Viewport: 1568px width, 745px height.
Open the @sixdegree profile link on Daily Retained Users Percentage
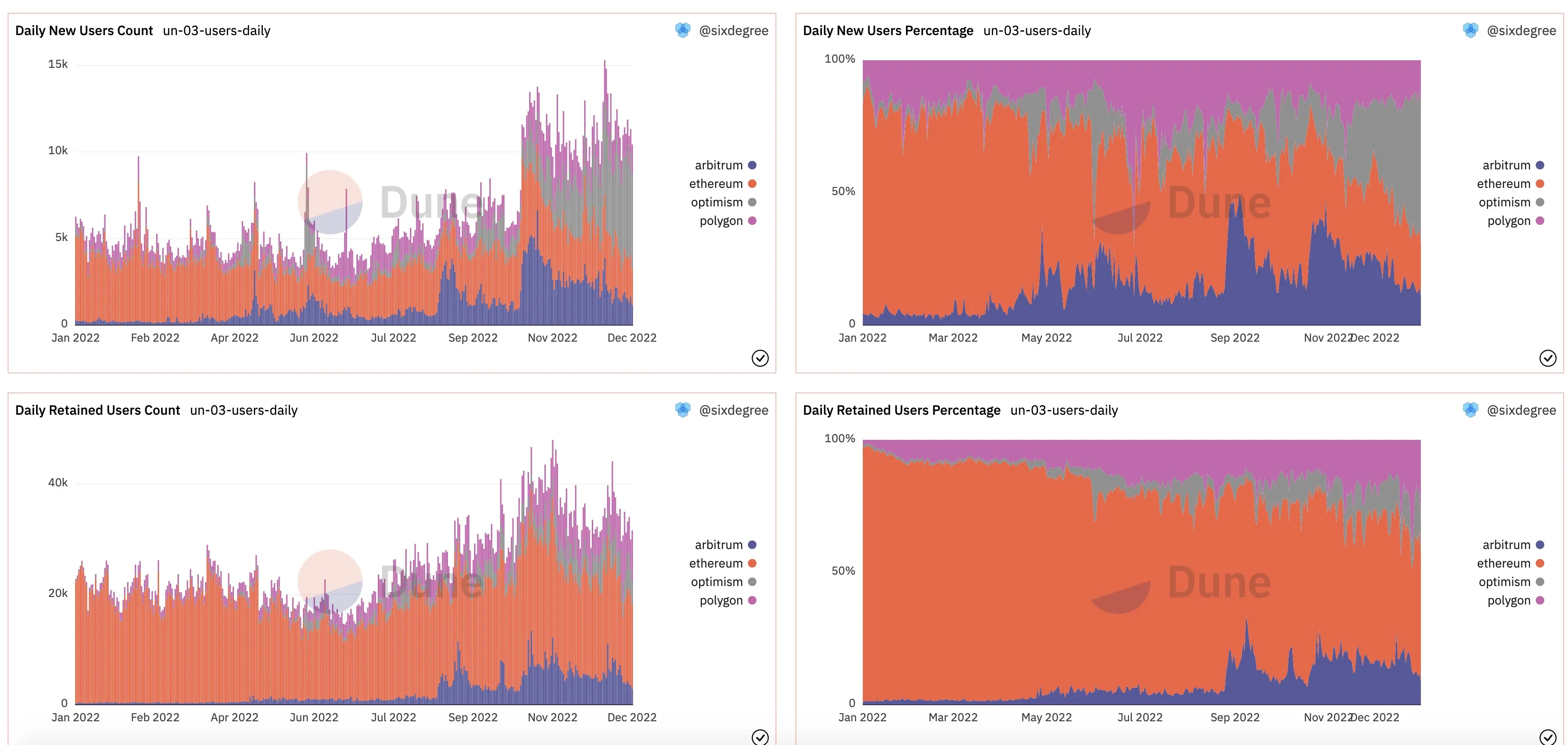pyautogui.click(x=1521, y=410)
